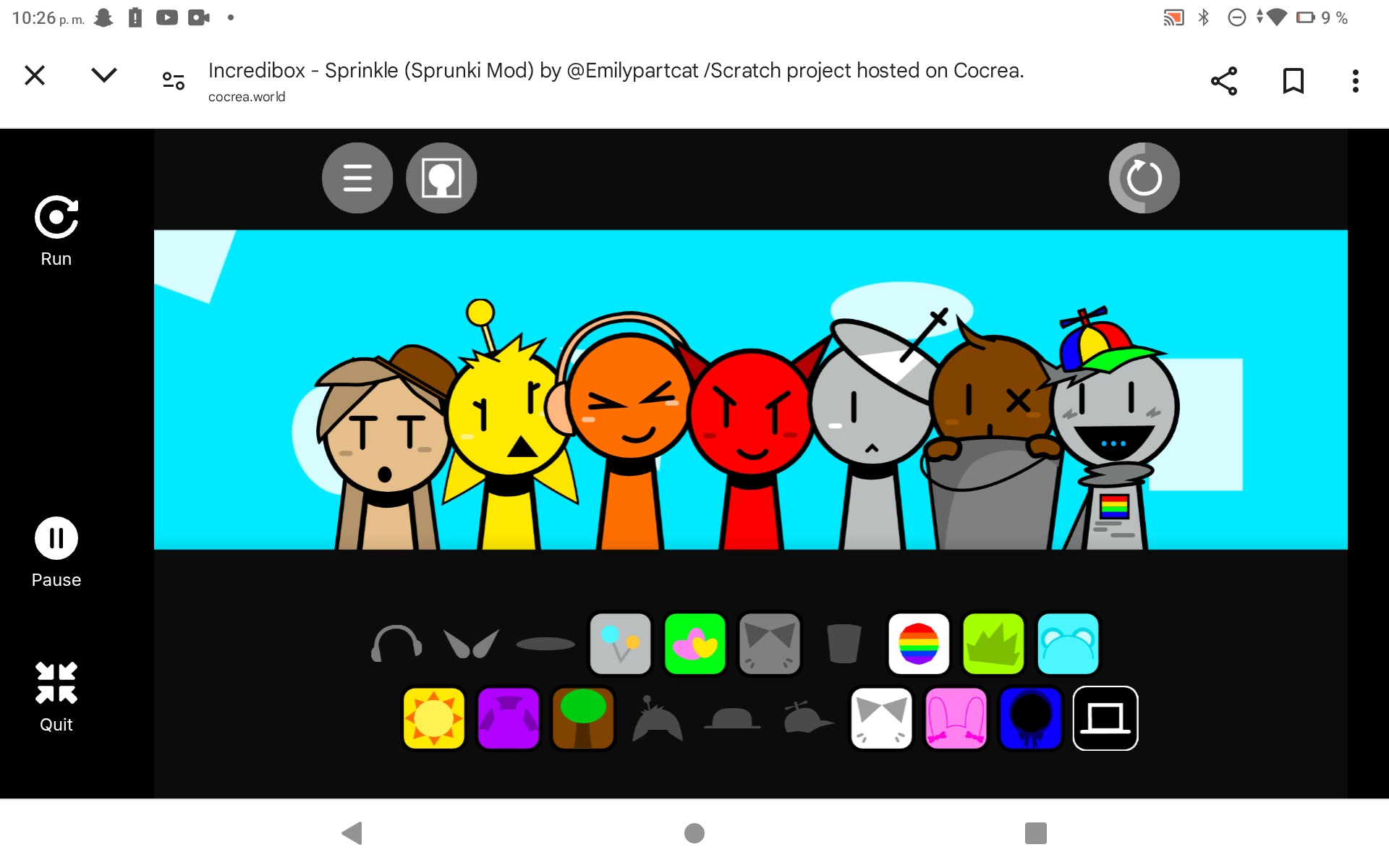Pick the rainbow circle sound icon

coord(919,643)
